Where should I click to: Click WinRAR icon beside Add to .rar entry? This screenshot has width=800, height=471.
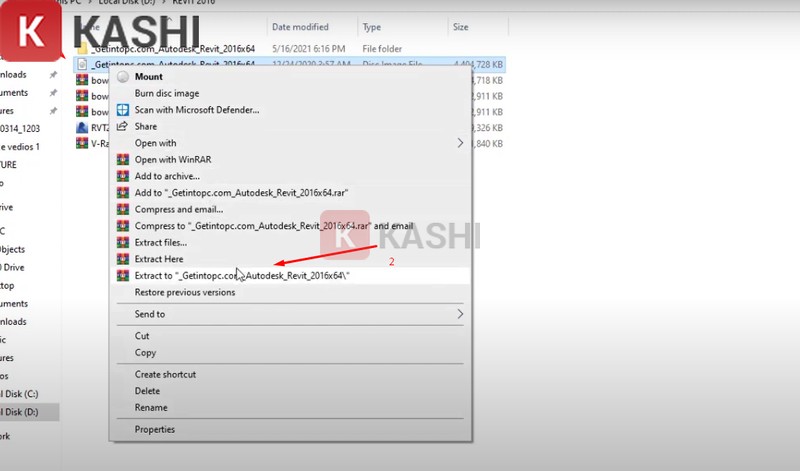122,193
